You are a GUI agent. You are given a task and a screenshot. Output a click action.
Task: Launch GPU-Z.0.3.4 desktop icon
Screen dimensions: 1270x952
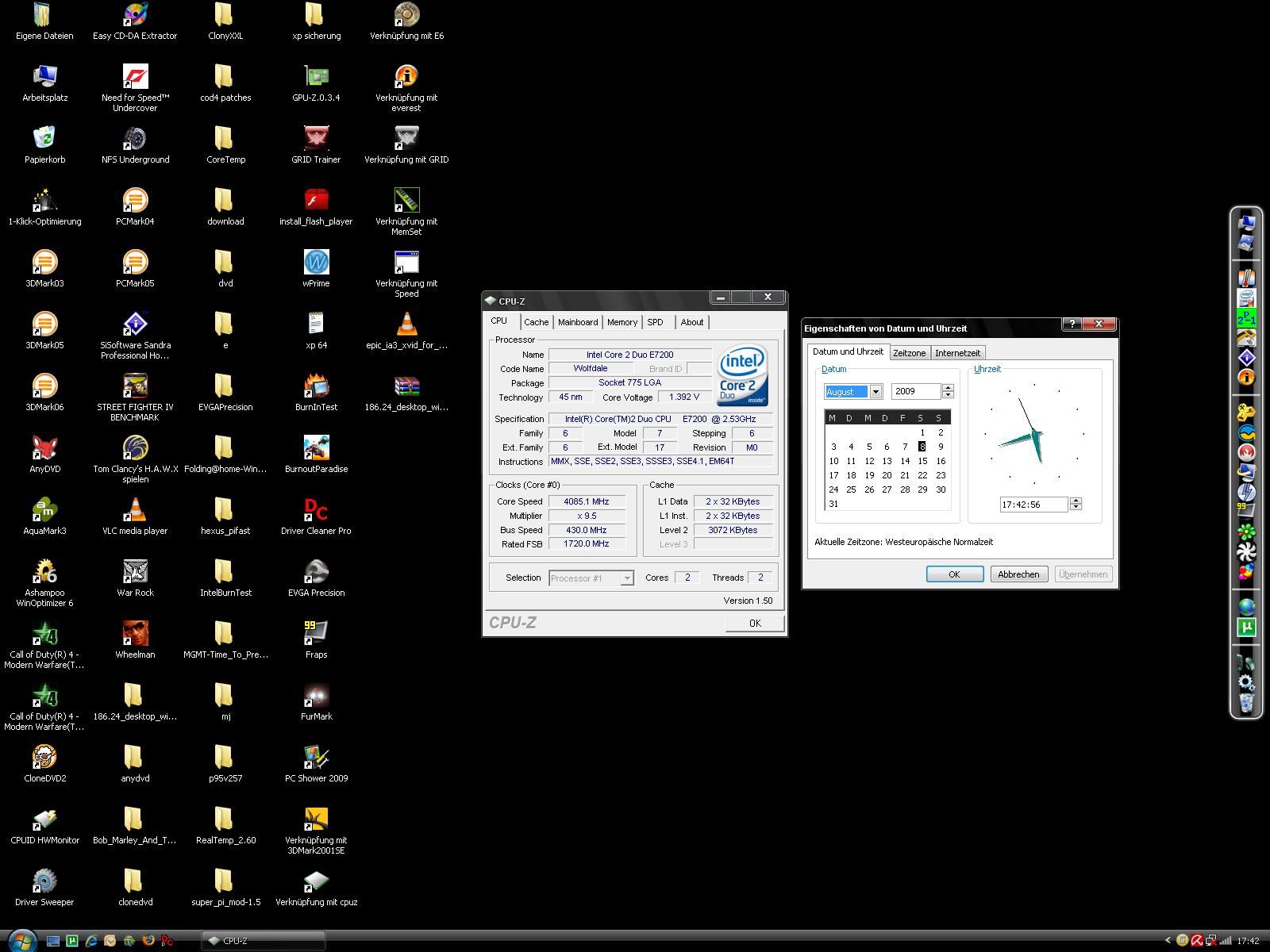(316, 83)
